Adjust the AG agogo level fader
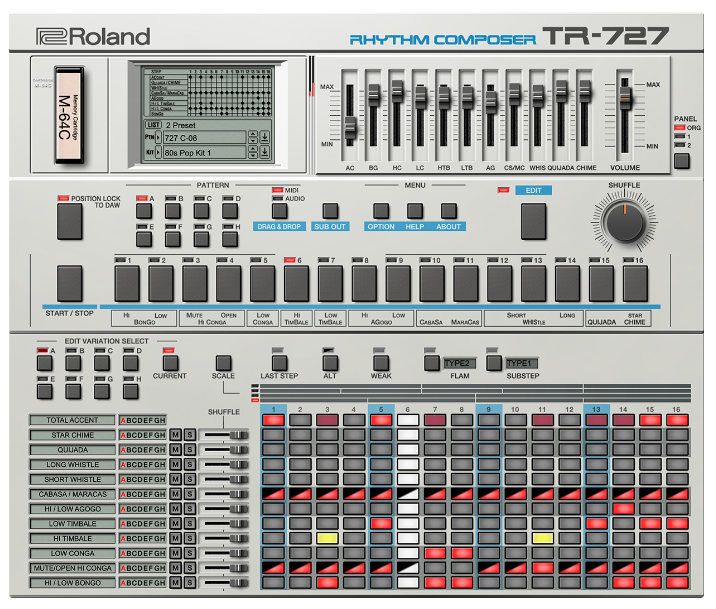 [490, 101]
